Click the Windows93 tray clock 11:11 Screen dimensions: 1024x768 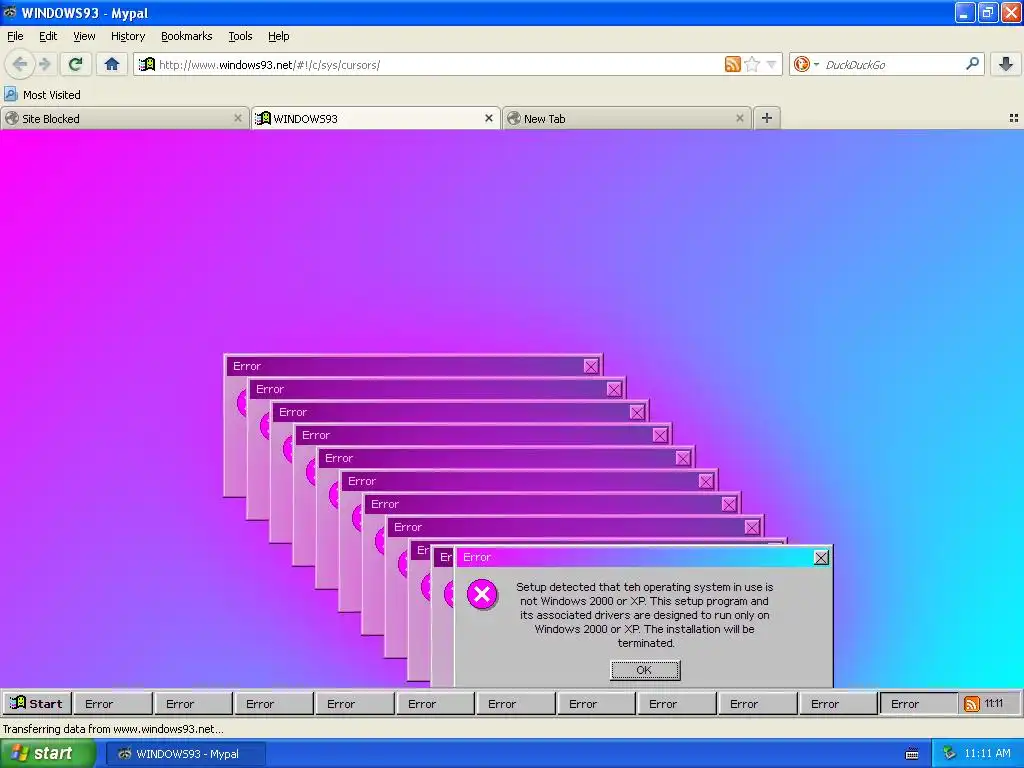coord(994,703)
